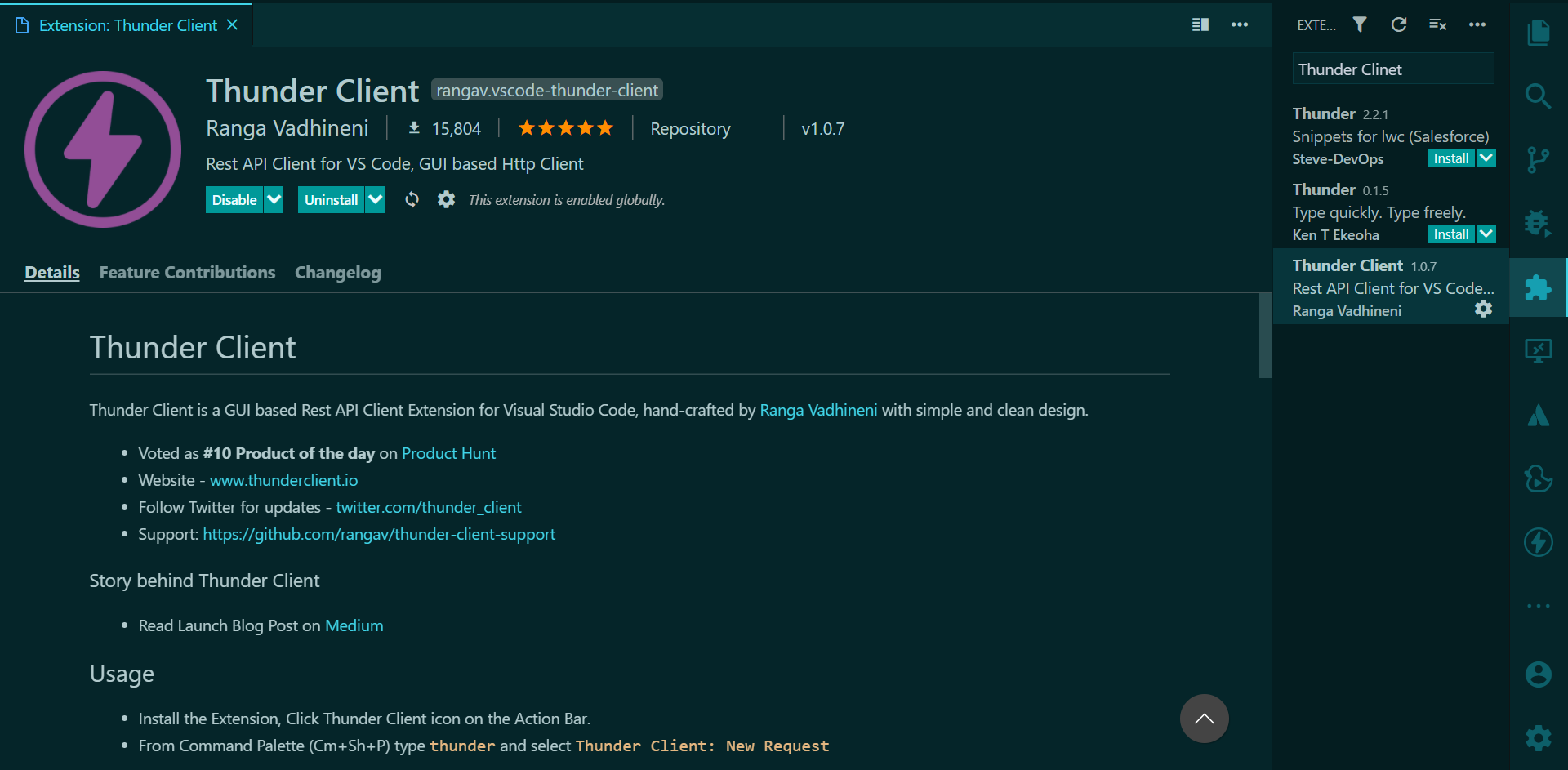Screen dimensions: 1568x770
Task: Click the 15,804 install count
Action: pyautogui.click(x=445, y=129)
